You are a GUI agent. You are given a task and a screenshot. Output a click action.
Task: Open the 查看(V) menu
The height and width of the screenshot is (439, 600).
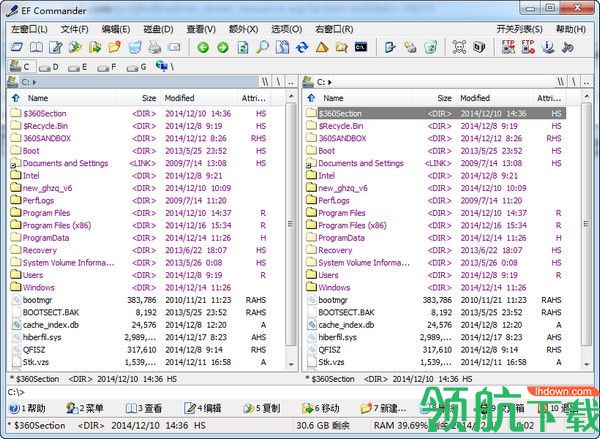(201, 29)
